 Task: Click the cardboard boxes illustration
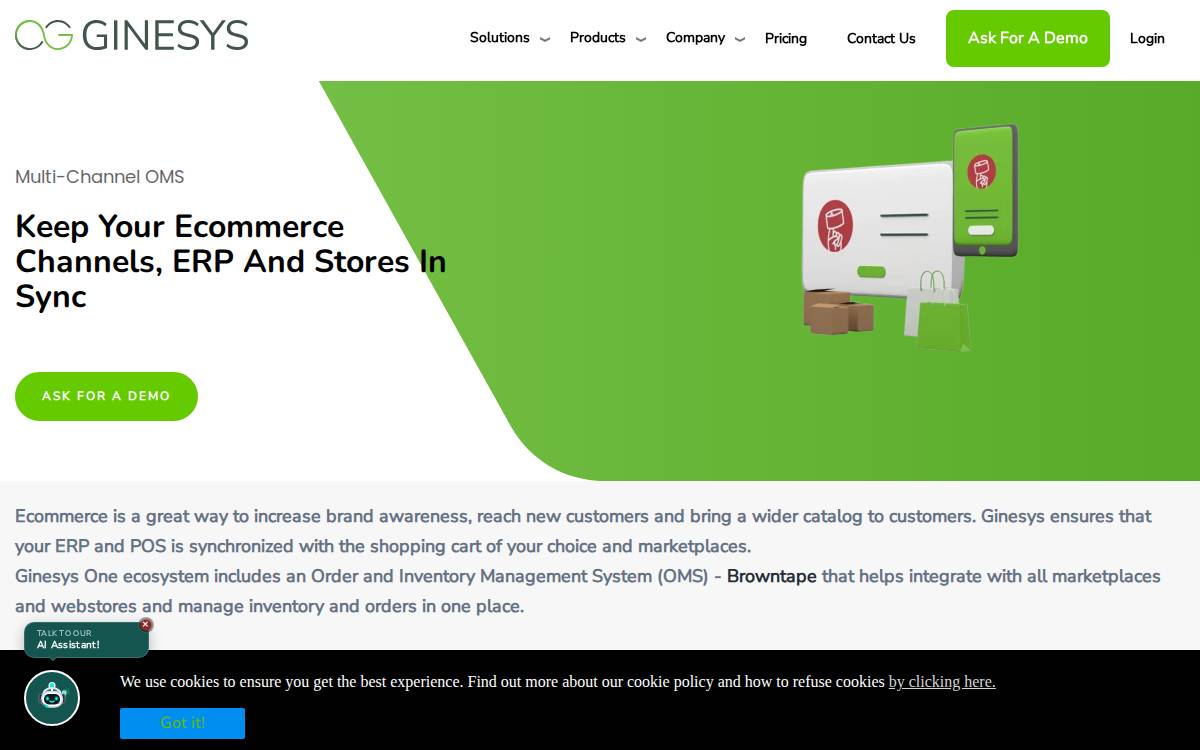[x=838, y=312]
